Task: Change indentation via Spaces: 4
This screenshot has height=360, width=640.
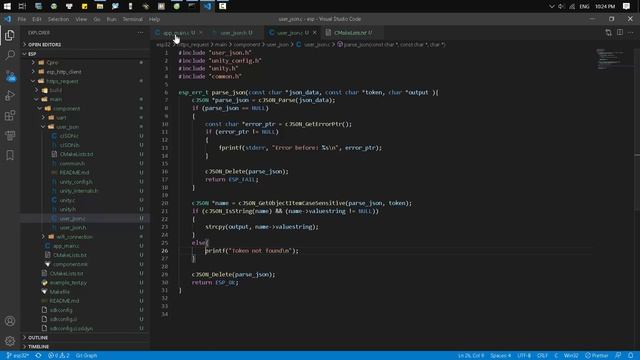Action: click(500, 356)
